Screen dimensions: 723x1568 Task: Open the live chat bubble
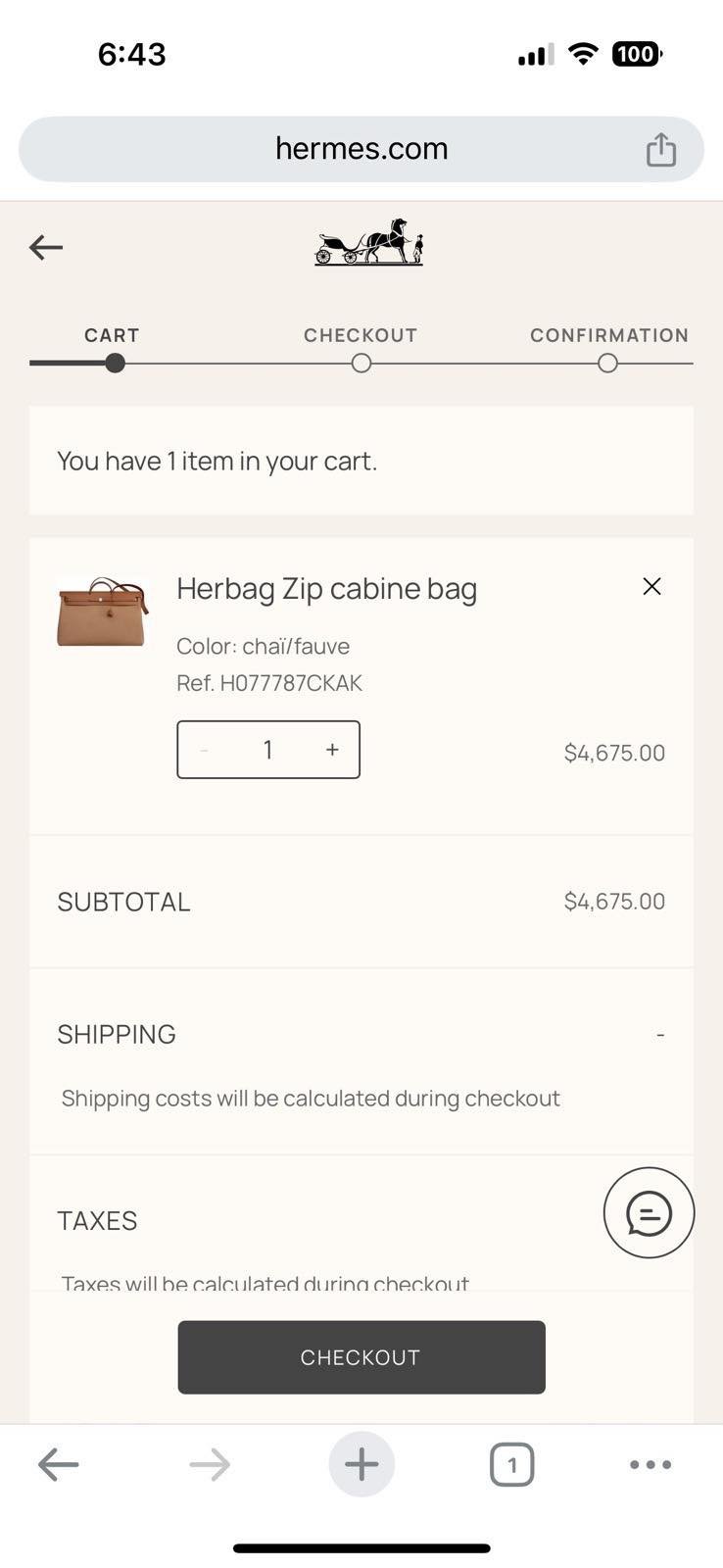tap(649, 1213)
